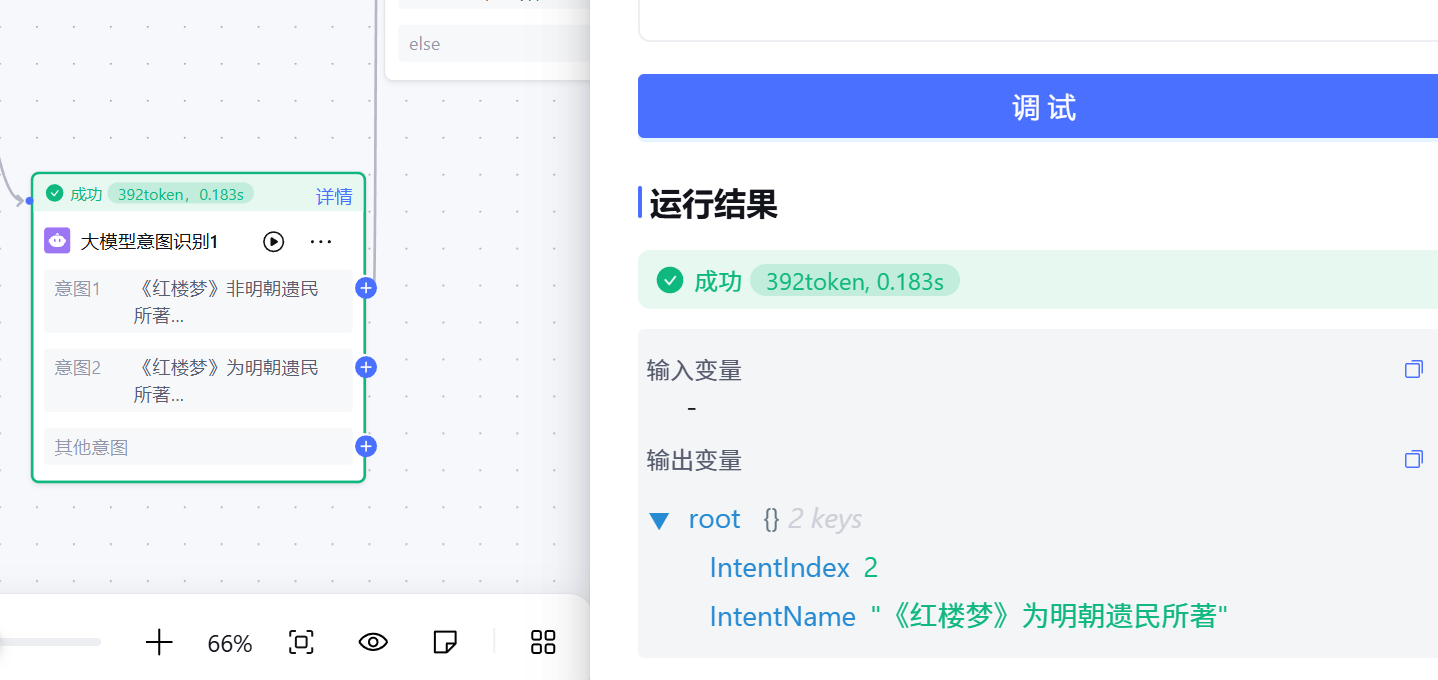This screenshot has height=680, width=1438.
Task: Click the root key label
Action: [714, 519]
